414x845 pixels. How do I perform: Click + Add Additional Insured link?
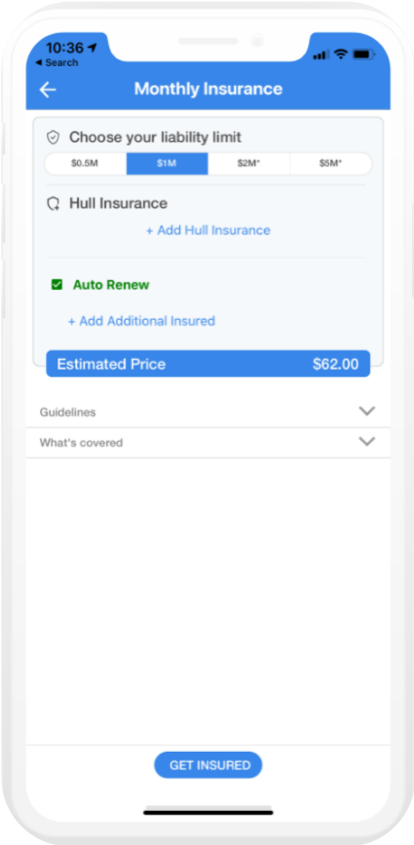[141, 321]
